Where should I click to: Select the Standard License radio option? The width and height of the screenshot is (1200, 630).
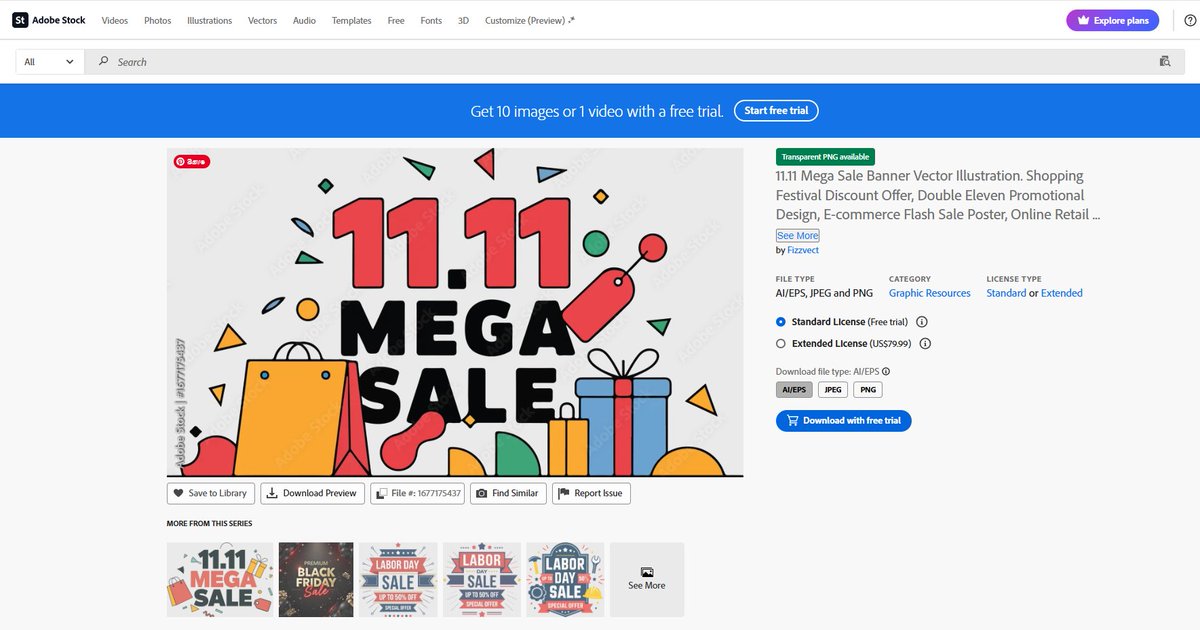coord(781,322)
